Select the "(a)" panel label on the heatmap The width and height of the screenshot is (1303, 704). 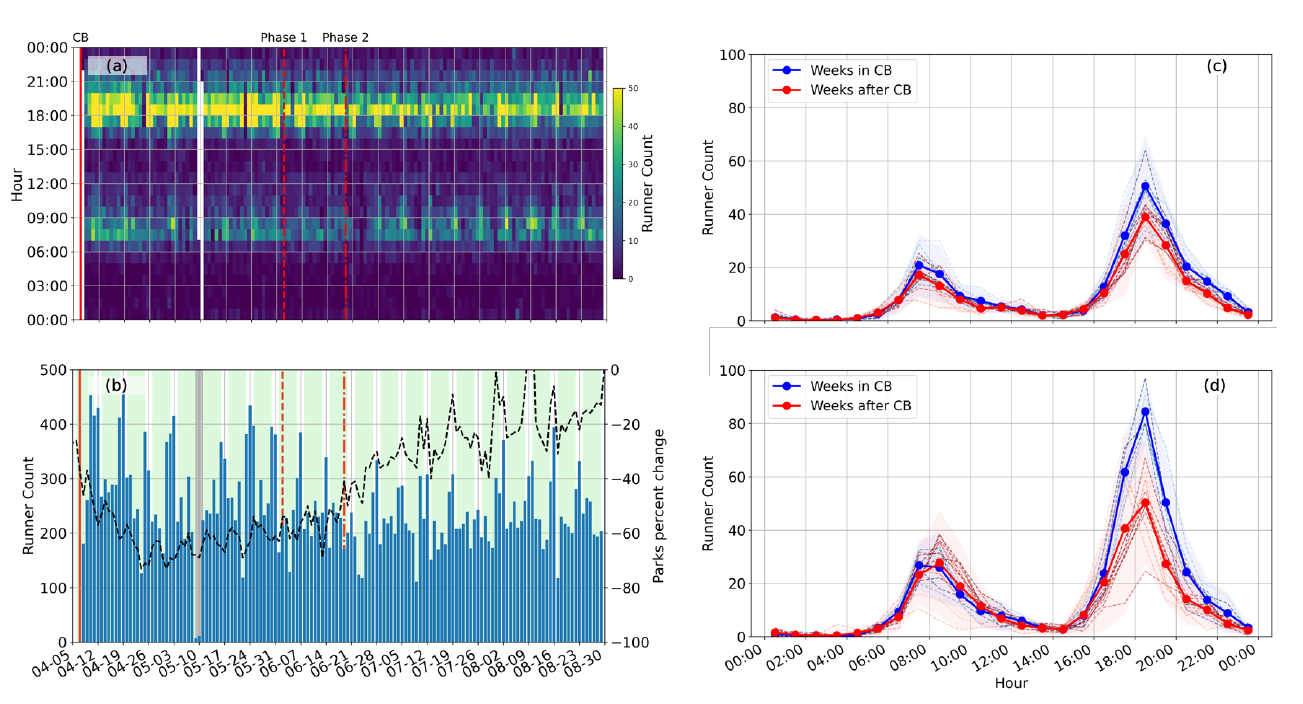(117, 66)
